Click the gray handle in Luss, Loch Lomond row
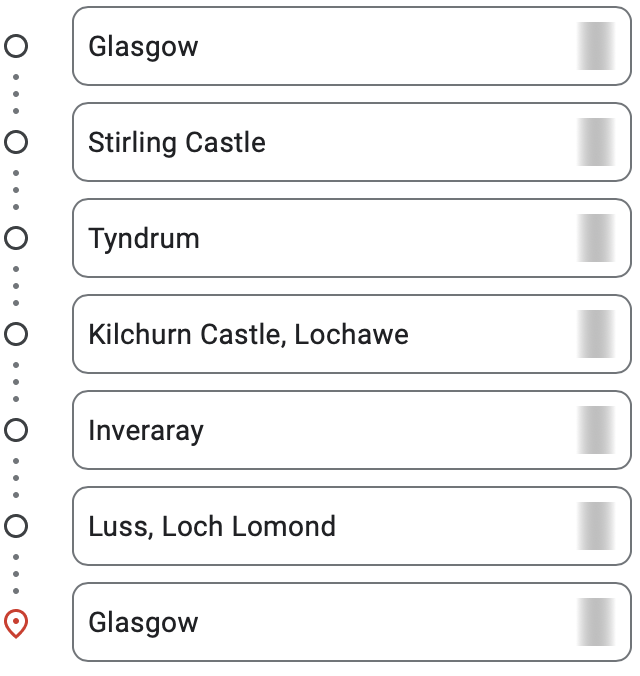 pyautogui.click(x=596, y=526)
